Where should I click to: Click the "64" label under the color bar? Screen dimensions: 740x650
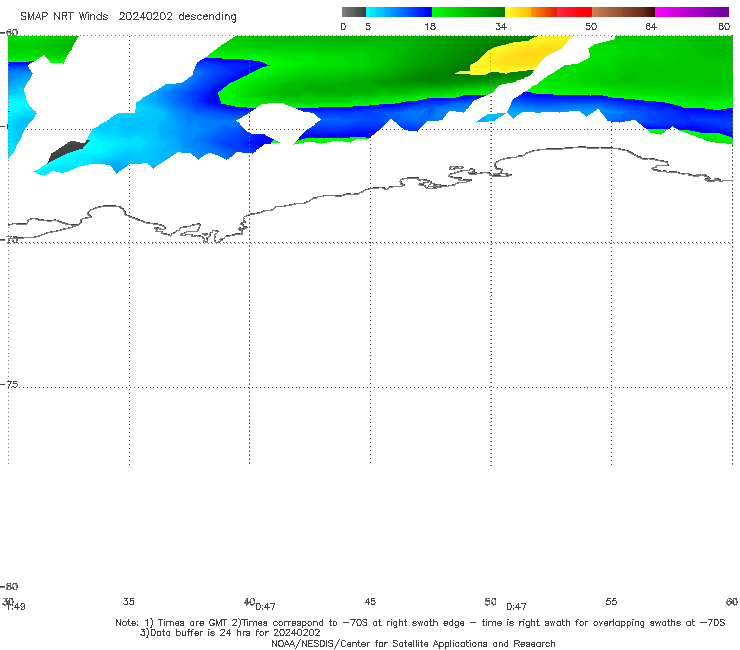[x=651, y=26]
